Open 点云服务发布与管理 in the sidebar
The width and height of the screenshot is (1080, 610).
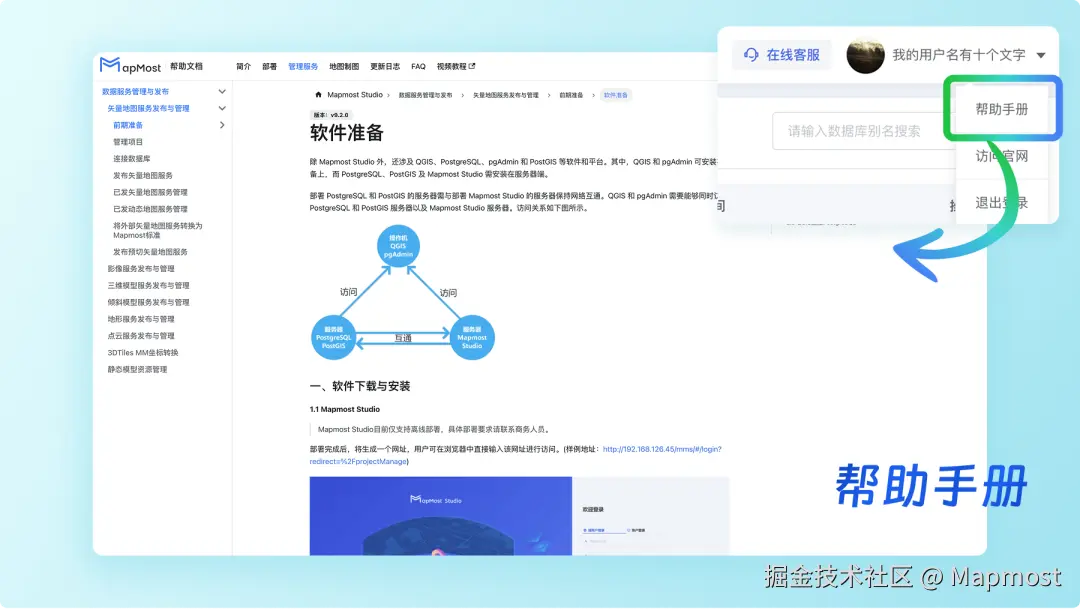pos(141,337)
